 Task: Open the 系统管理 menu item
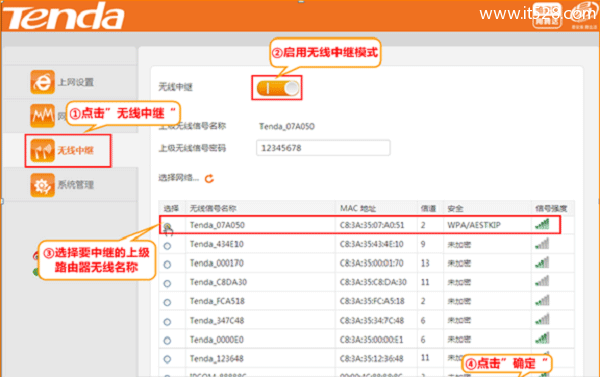pyautogui.click(x=75, y=185)
